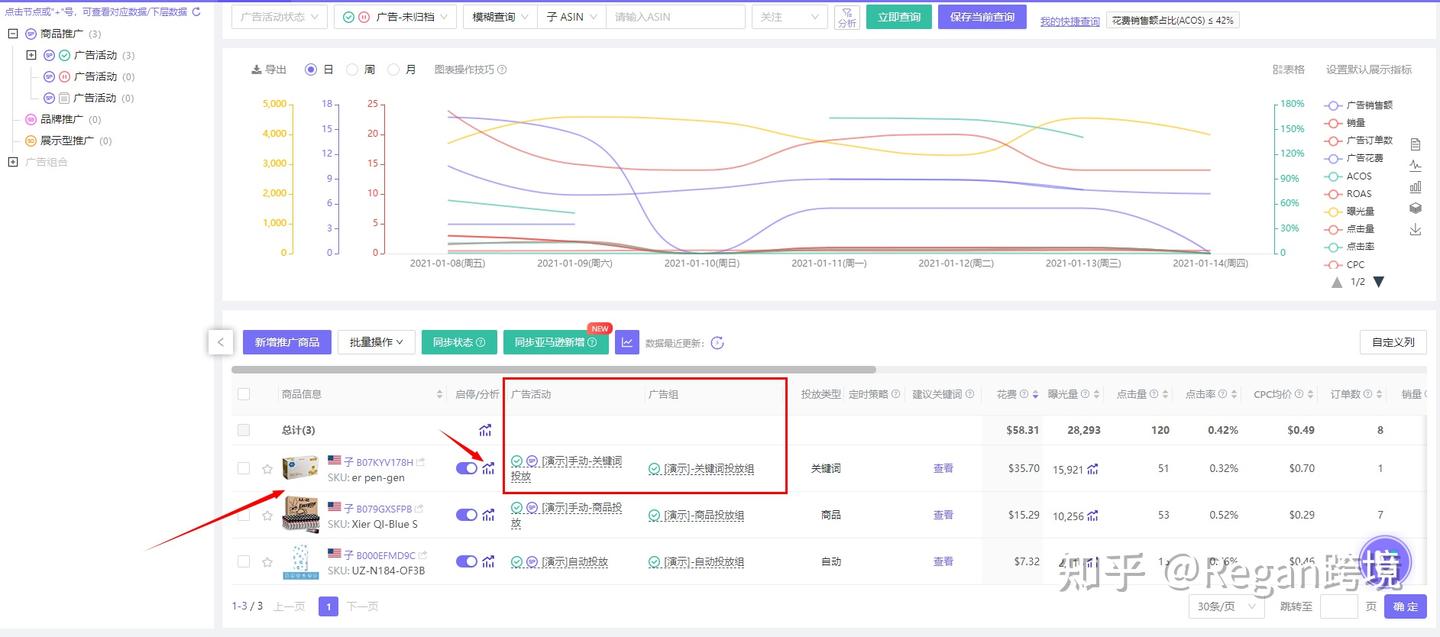This screenshot has height=637, width=1440.
Task: Favorite the B07KYV178H product
Action: pos(267,469)
